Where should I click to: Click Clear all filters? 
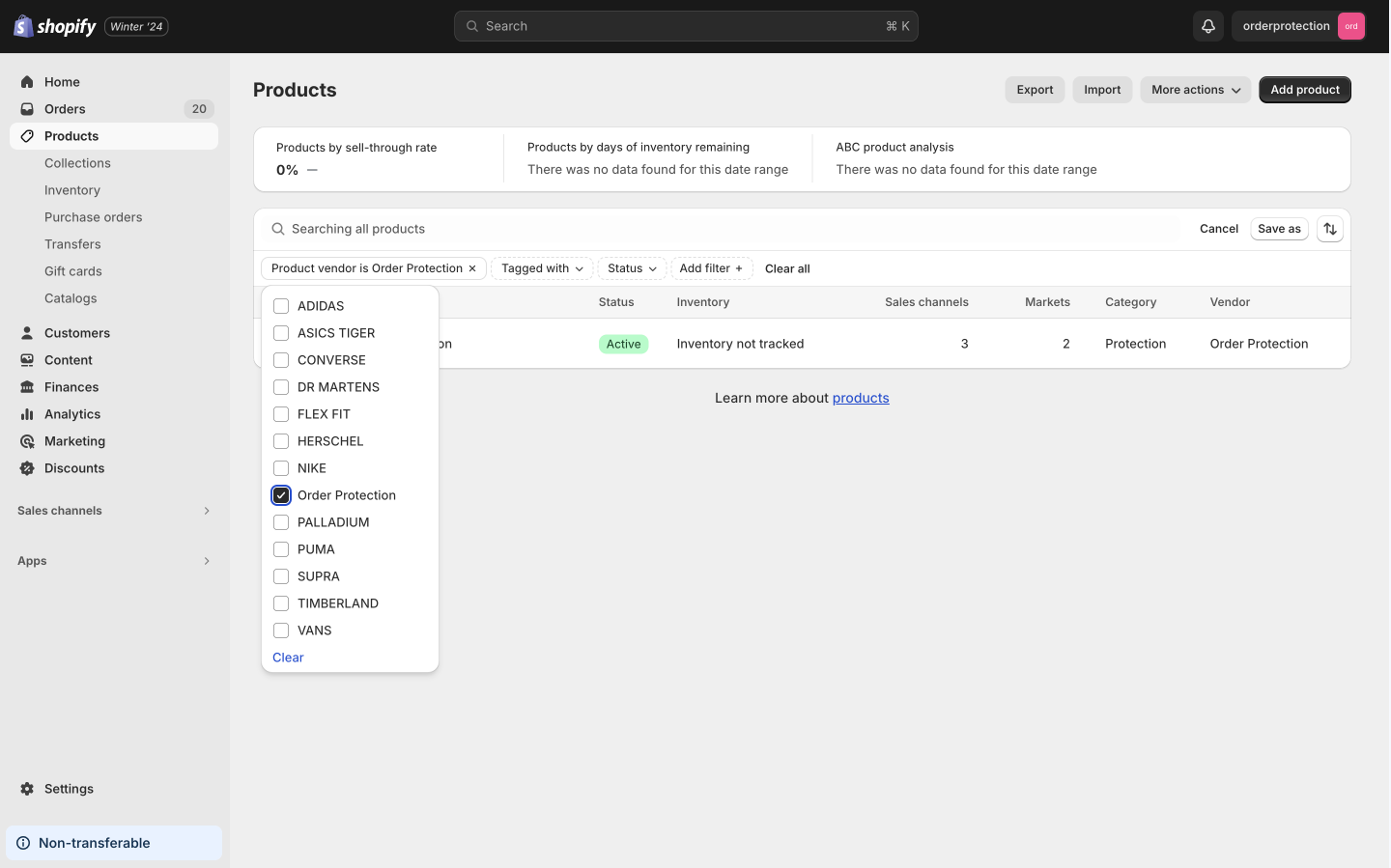pos(787,268)
